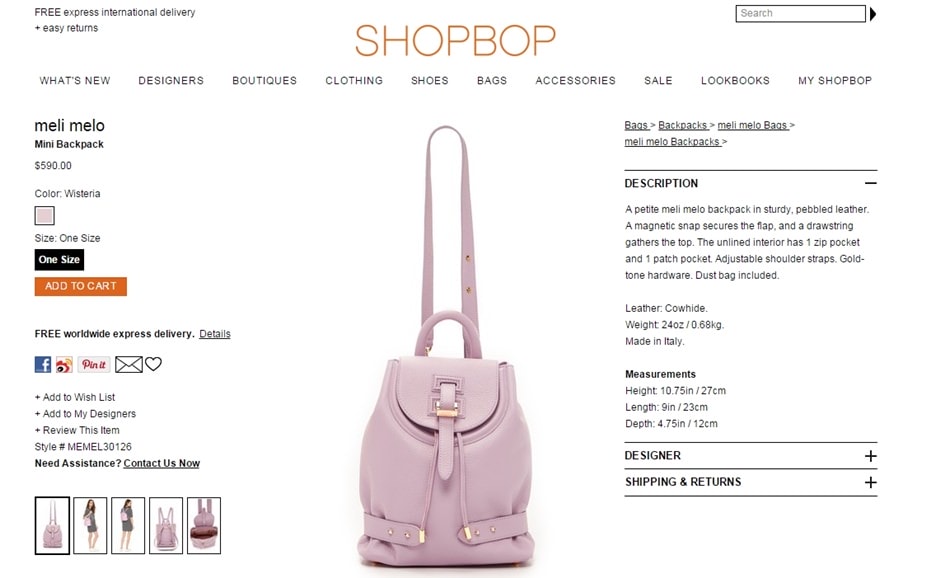Open the Designers menu

pos(171,80)
